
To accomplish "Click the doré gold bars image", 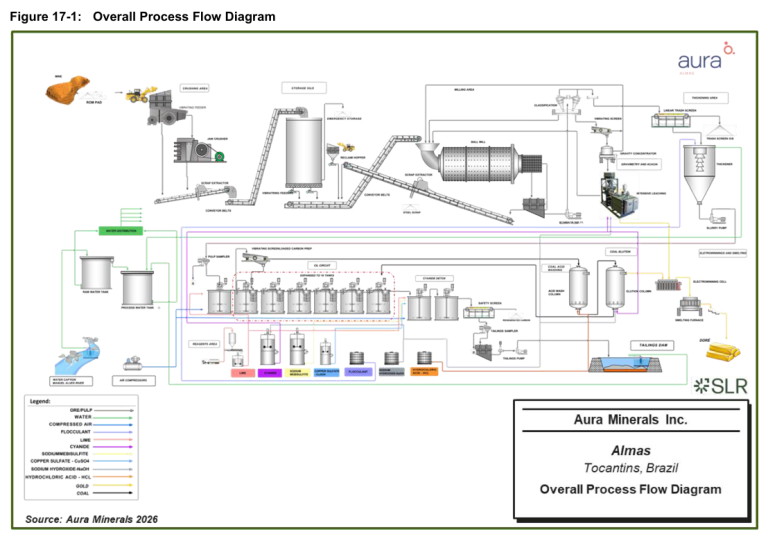I will [722, 351].
